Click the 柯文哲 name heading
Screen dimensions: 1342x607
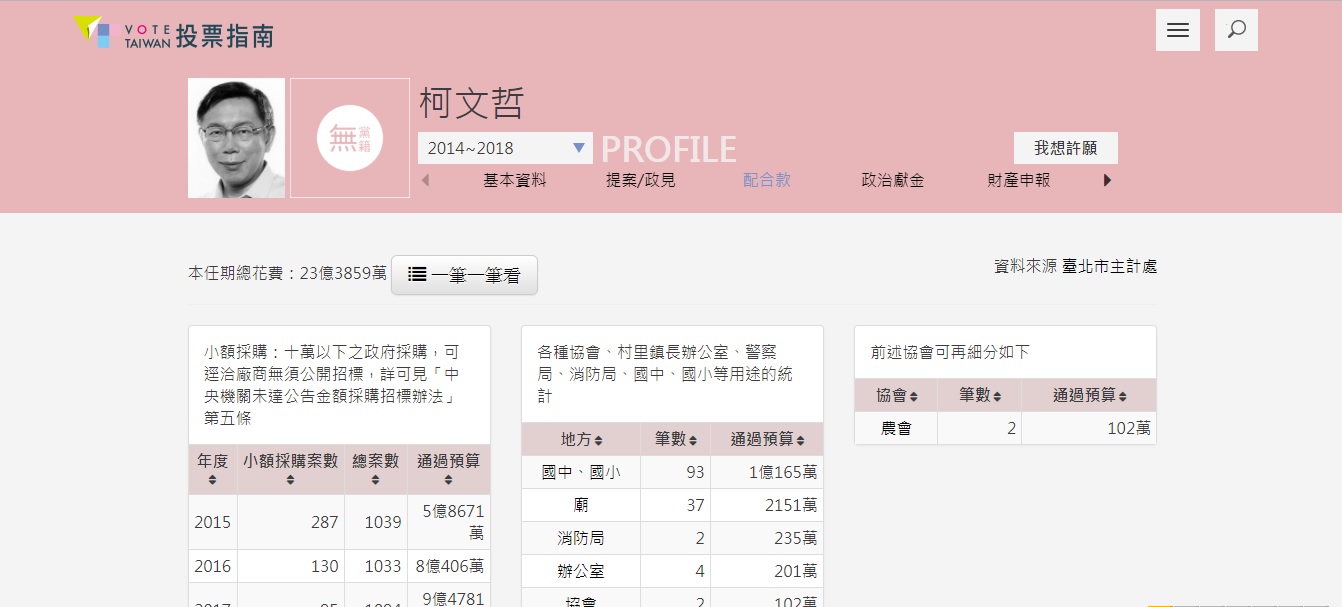point(471,104)
